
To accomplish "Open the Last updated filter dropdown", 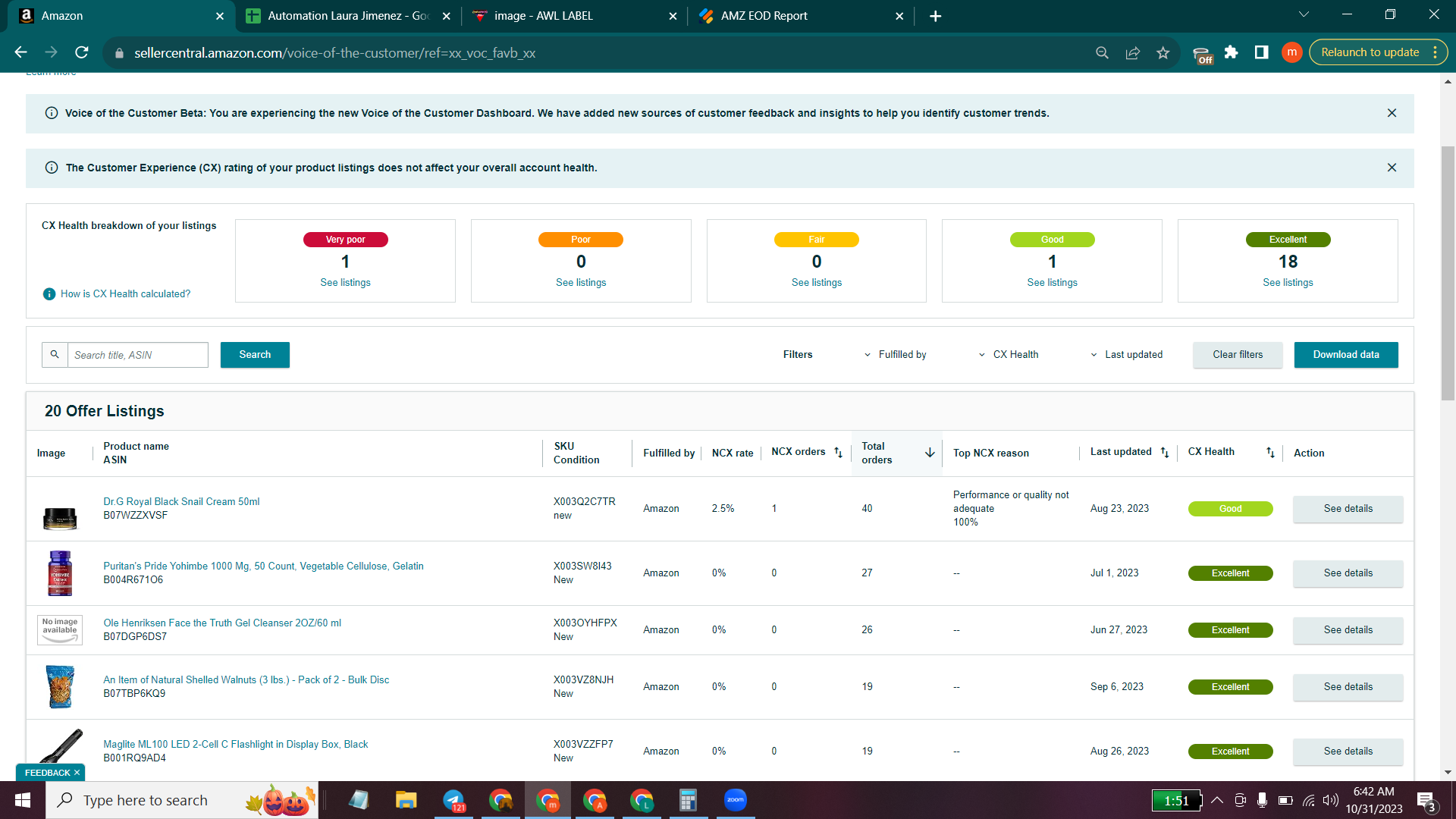I will pos(1126,354).
